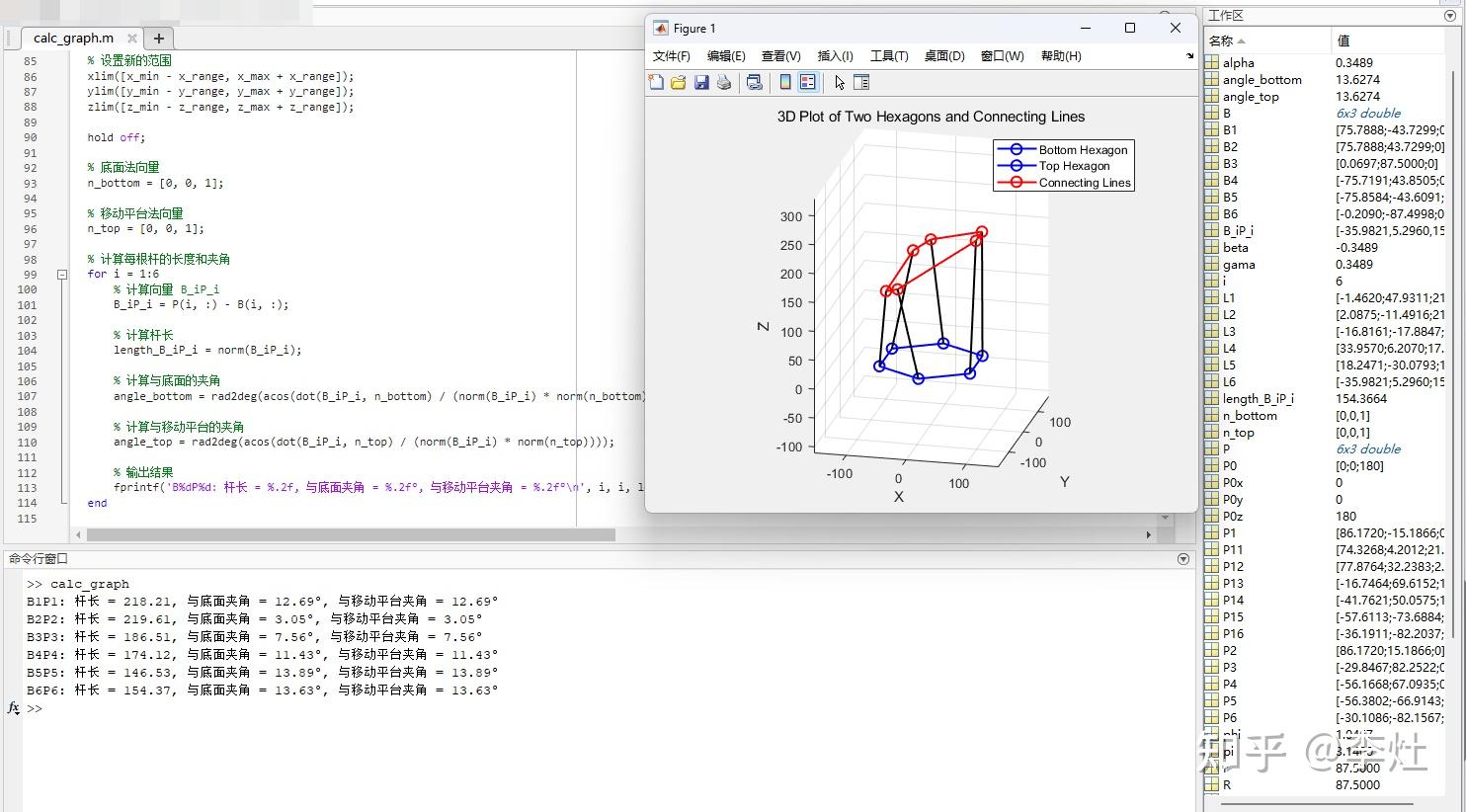Viewport: 1466px width, 812px height.
Task: Insert a colorbar using the toolbar icon
Action: [785, 83]
